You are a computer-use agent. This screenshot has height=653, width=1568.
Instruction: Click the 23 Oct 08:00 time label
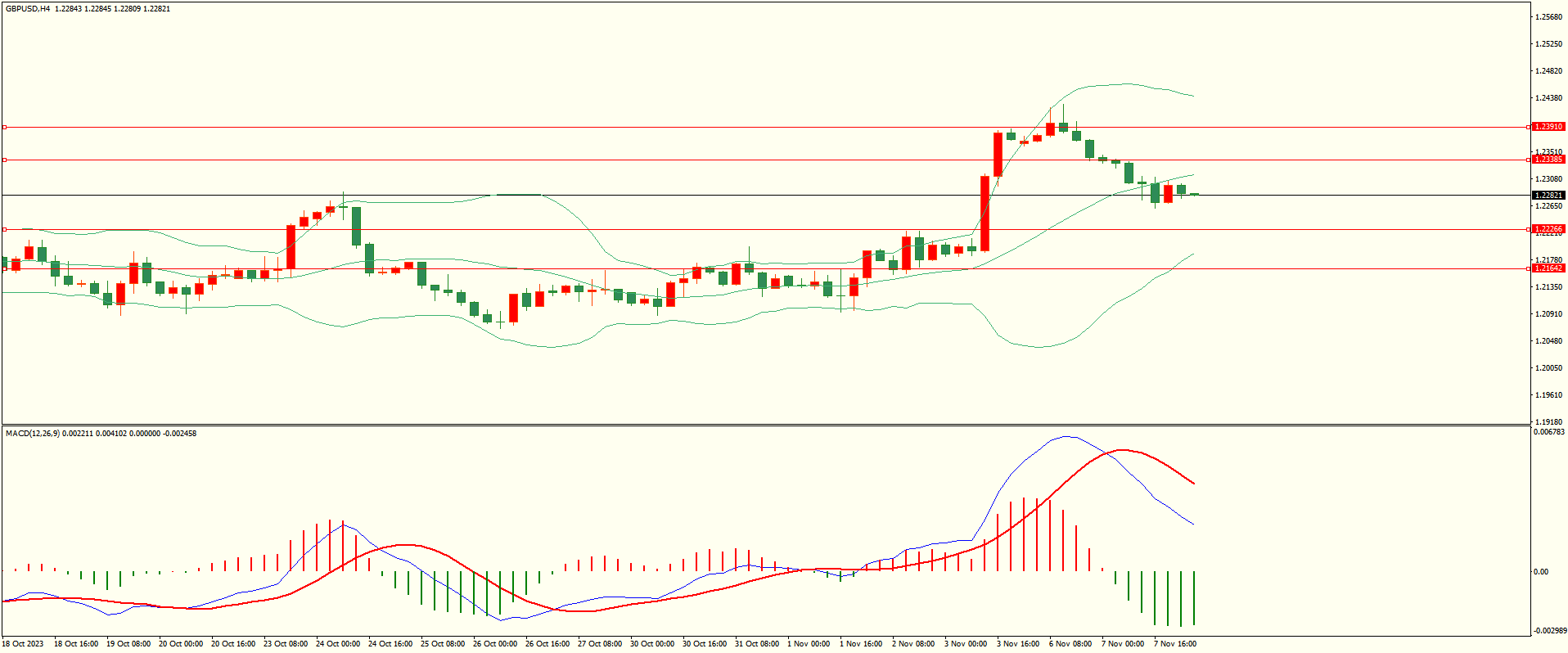point(286,644)
